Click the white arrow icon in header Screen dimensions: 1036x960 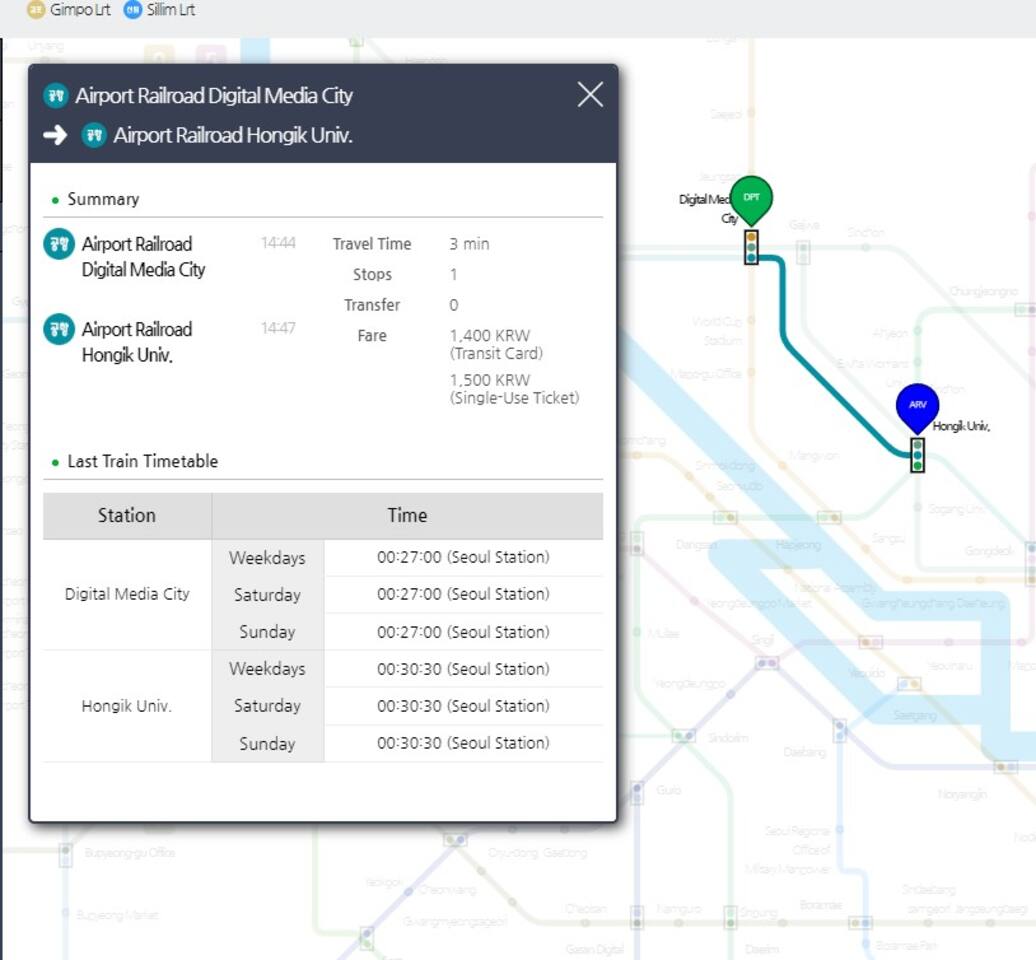tap(56, 135)
